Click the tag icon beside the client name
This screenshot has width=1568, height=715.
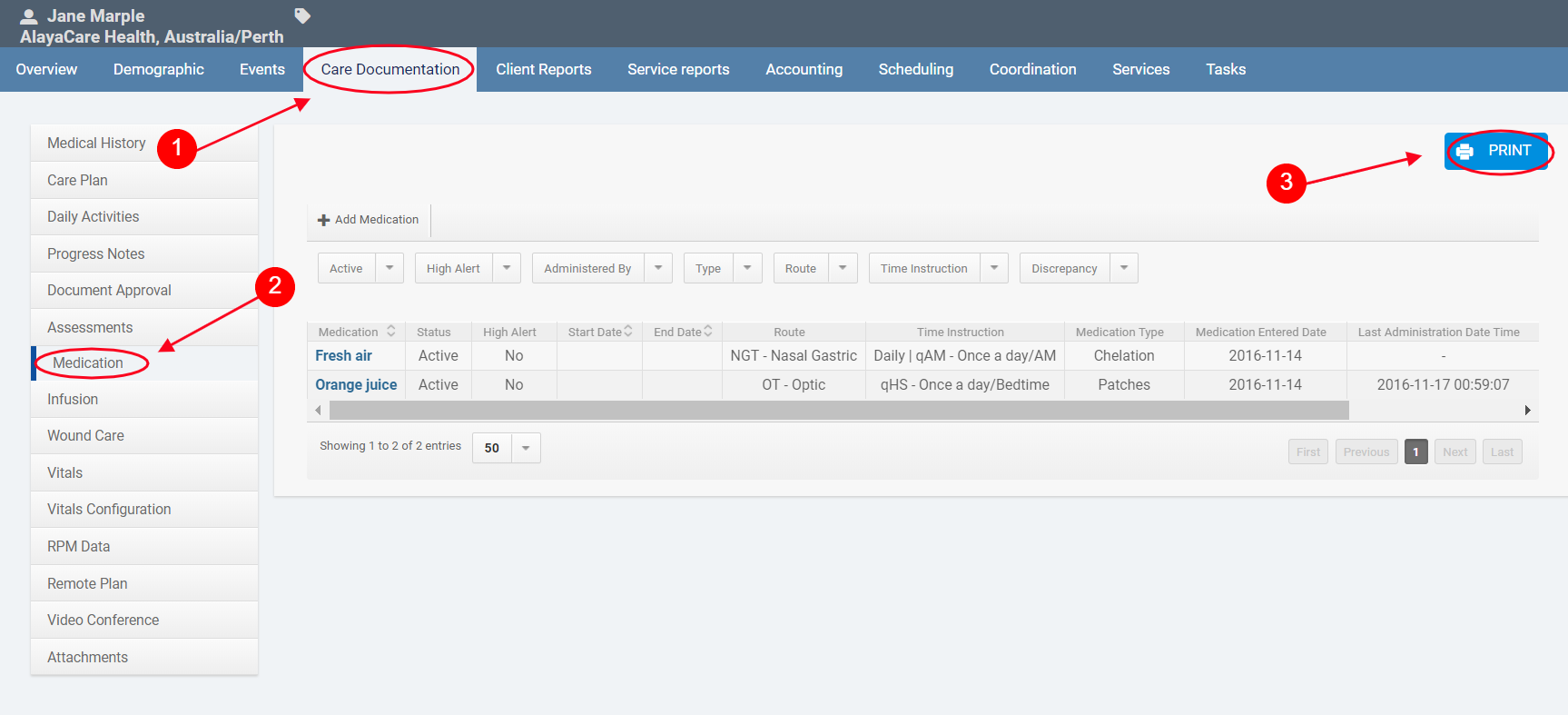(302, 15)
